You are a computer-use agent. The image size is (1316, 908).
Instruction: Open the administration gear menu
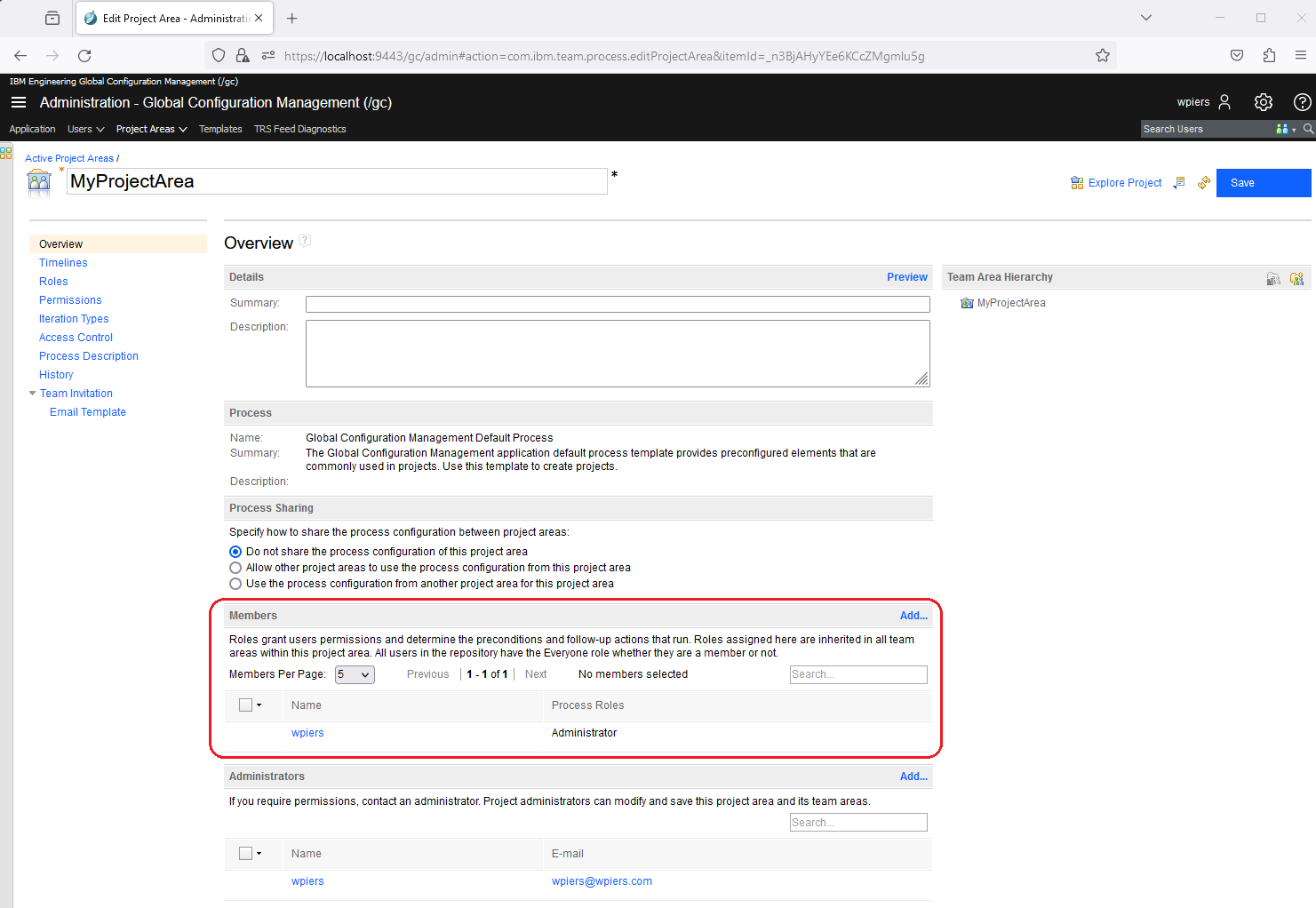[1264, 102]
